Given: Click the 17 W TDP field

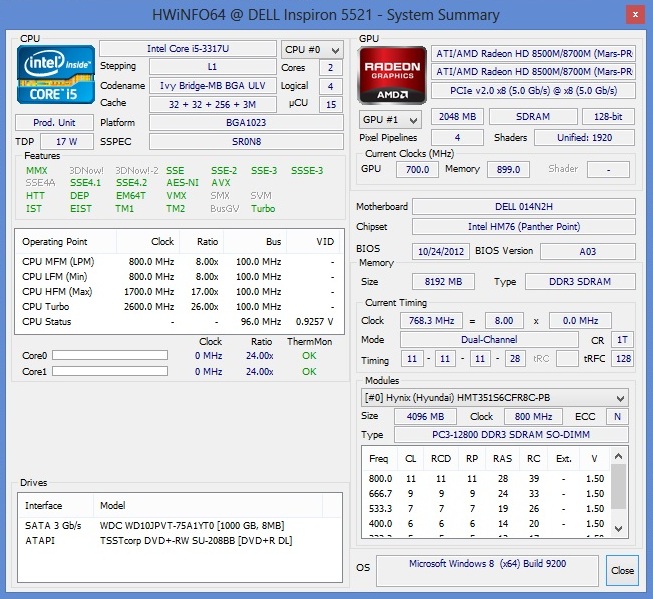Looking at the screenshot, I should 67,141.
